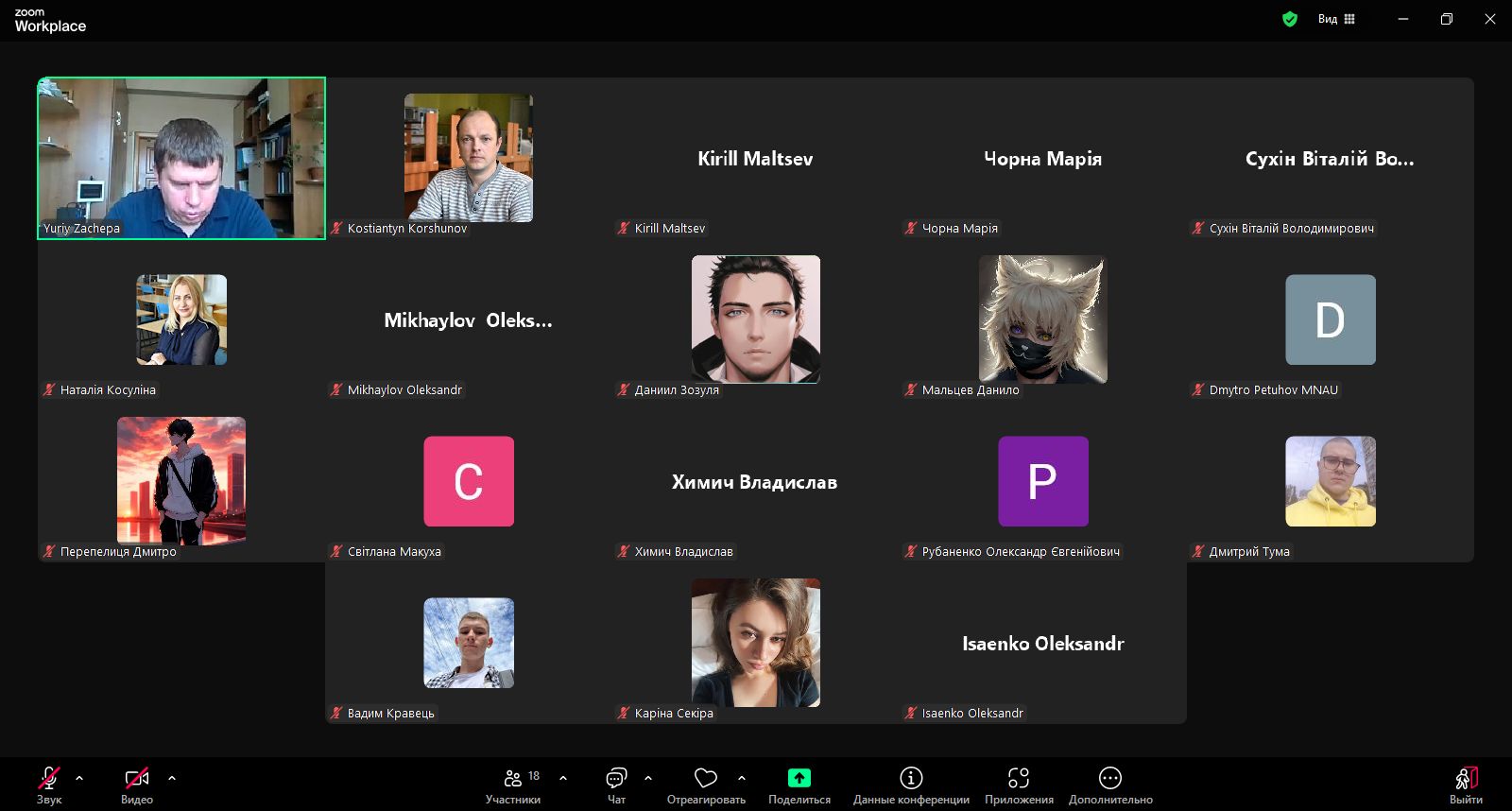The image size is (1512, 811).
Task: Click muted mic icon beside Чорна Марія label
Action: coord(911,228)
